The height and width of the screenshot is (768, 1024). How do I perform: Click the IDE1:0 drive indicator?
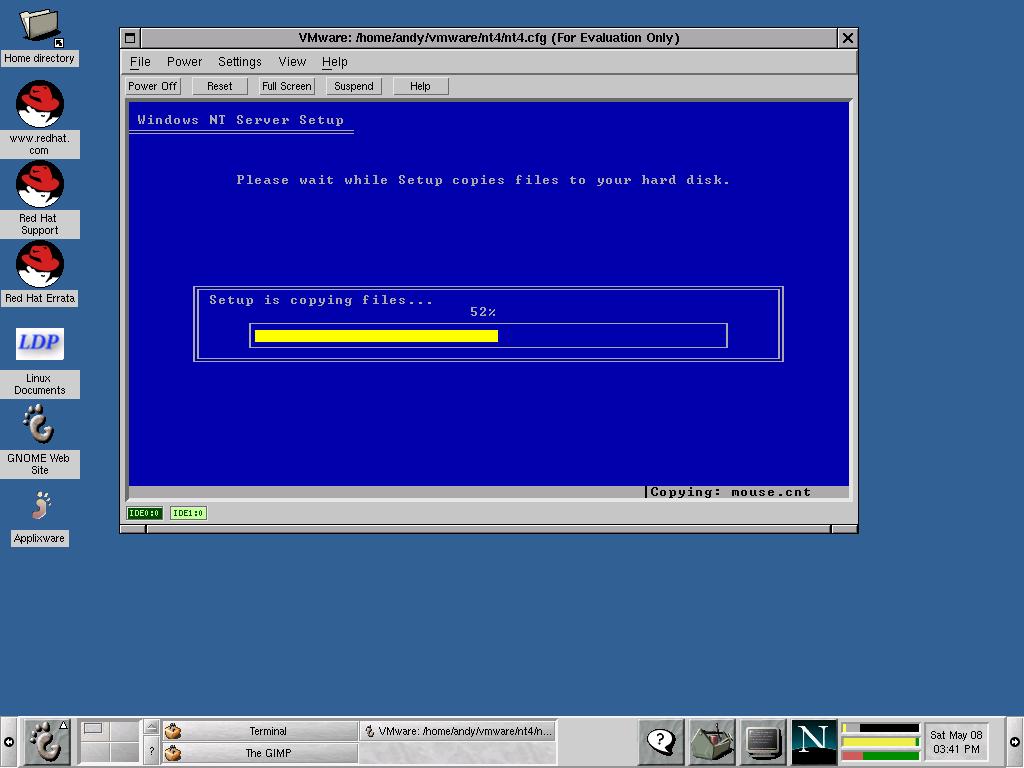[x=187, y=513]
